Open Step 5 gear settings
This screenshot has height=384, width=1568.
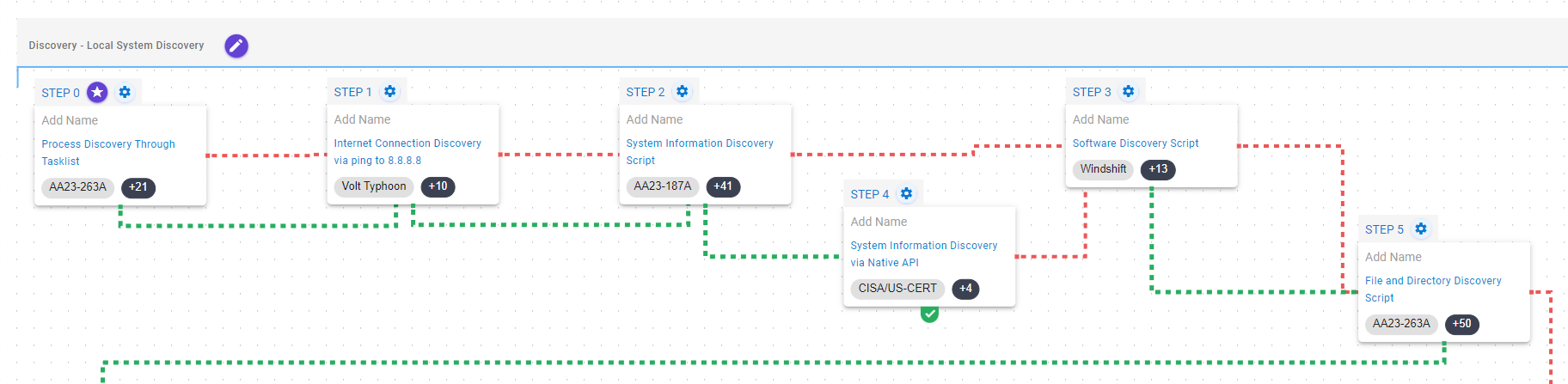pos(1421,229)
